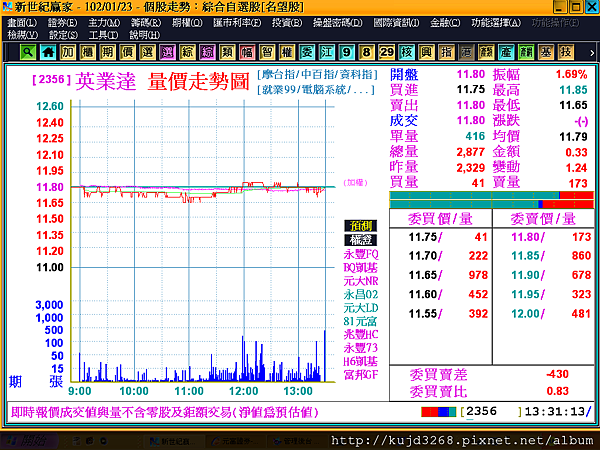Click the 29 toolbar icon

(x=386, y=52)
